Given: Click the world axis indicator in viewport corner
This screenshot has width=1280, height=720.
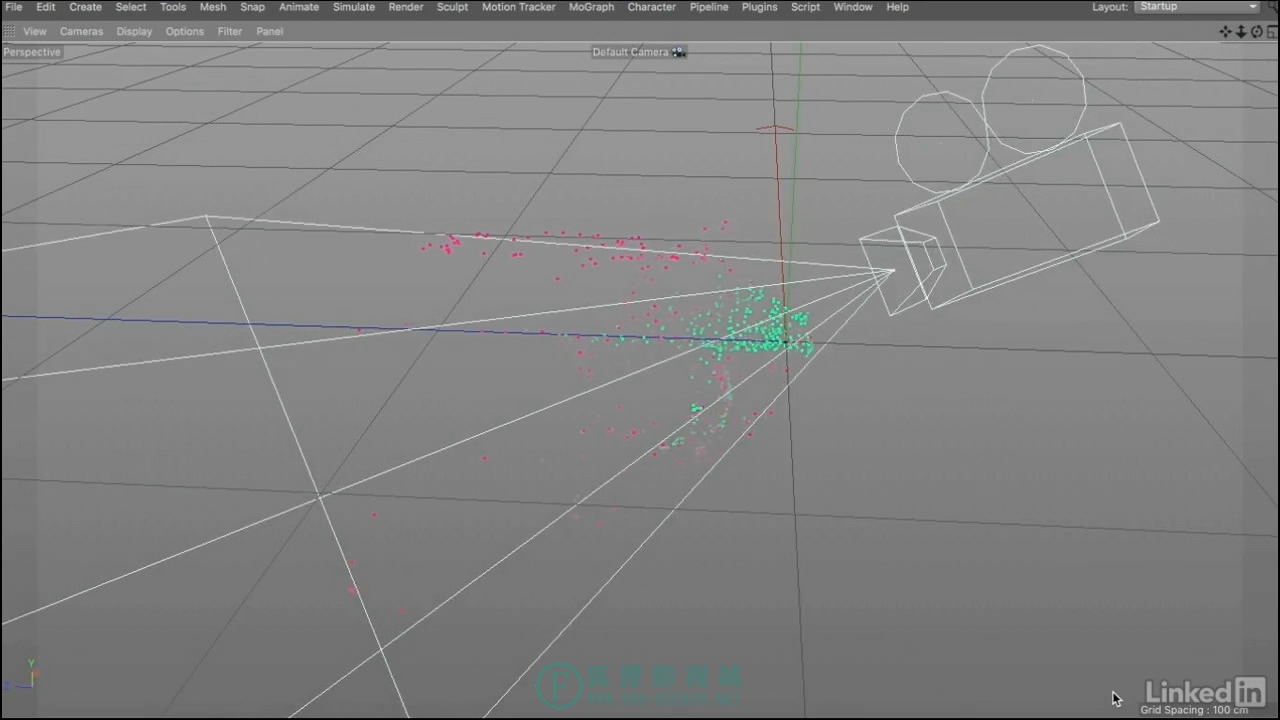Looking at the screenshot, I should [20, 676].
